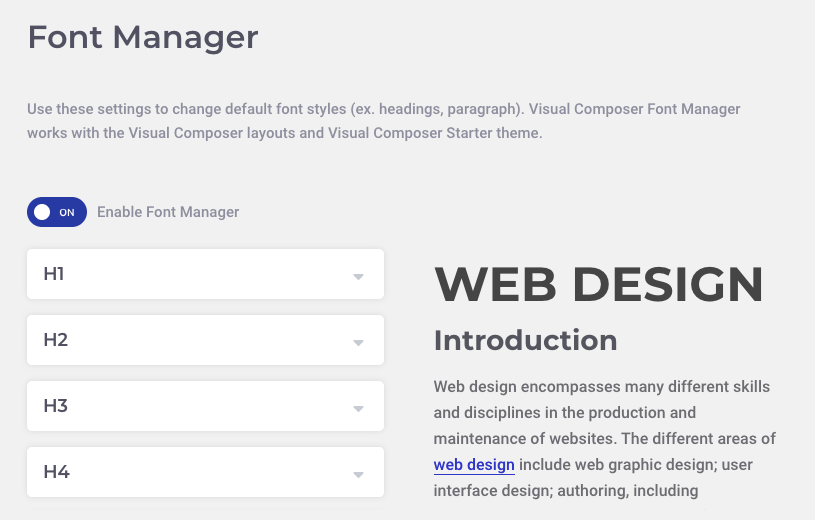Viewport: 815px width, 520px height.
Task: Click the WEB DESIGN preview heading
Action: [x=599, y=284]
